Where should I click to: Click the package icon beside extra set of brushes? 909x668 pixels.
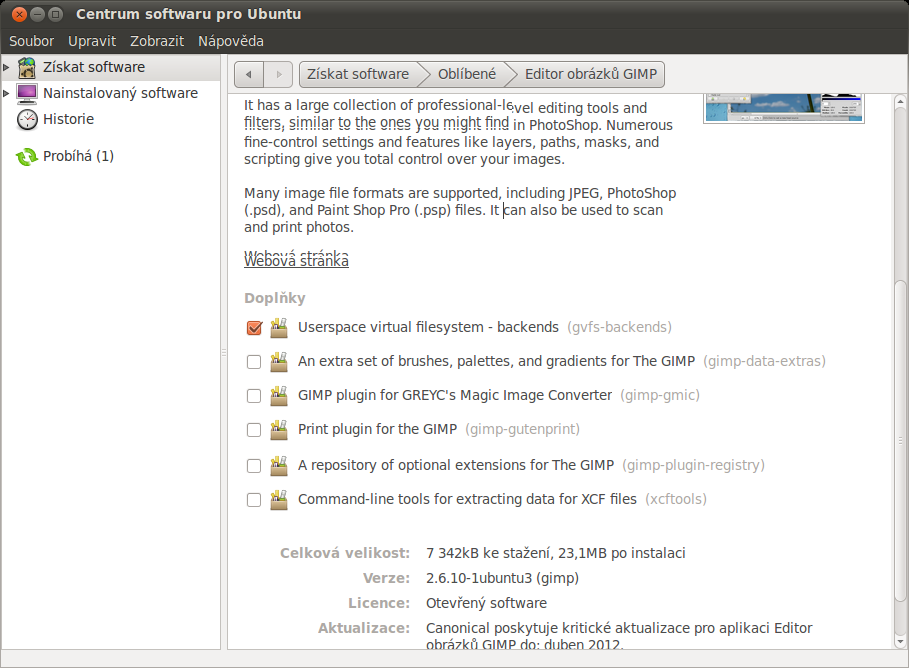click(279, 362)
